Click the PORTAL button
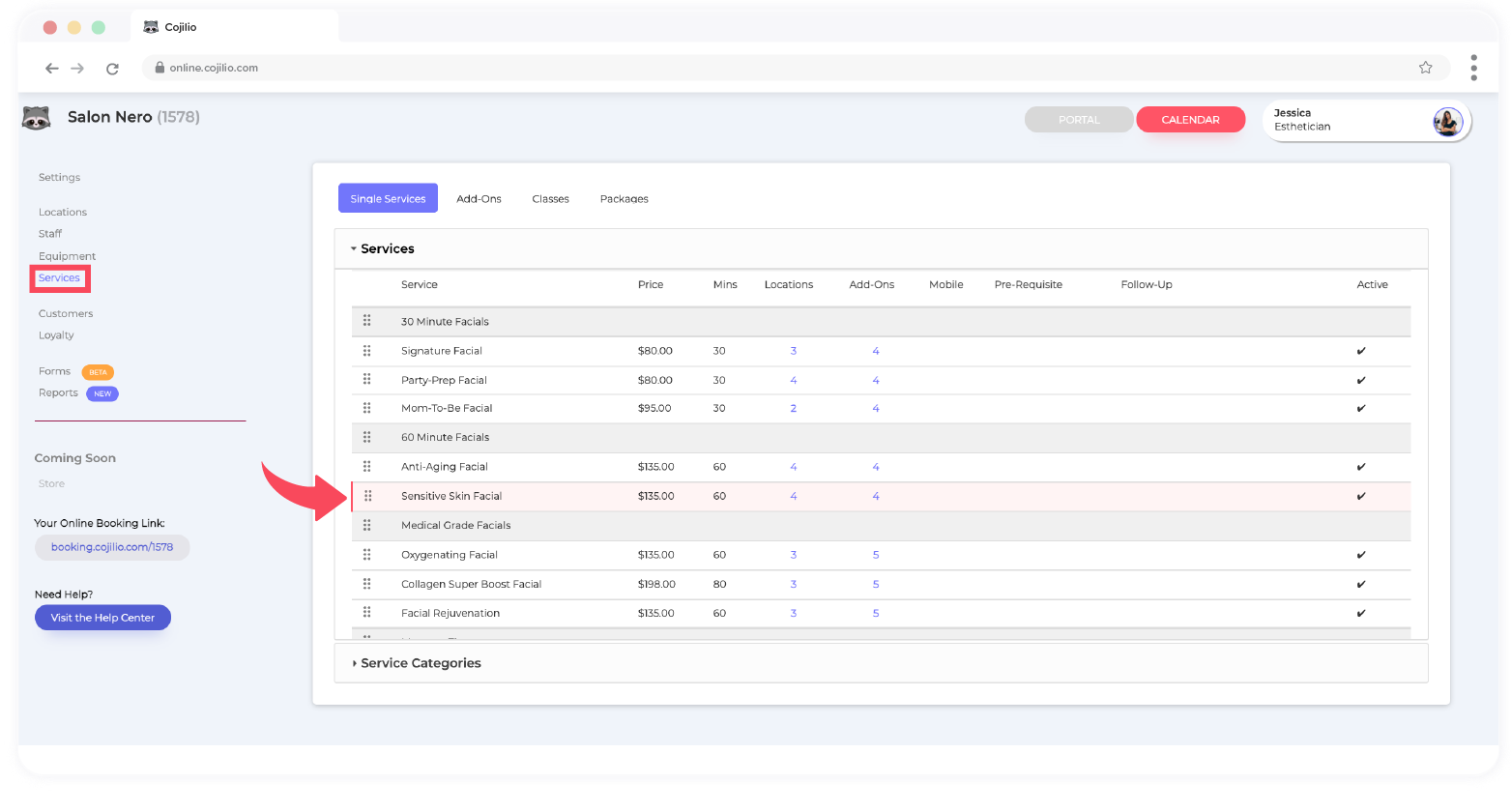1511x812 pixels. point(1079,120)
